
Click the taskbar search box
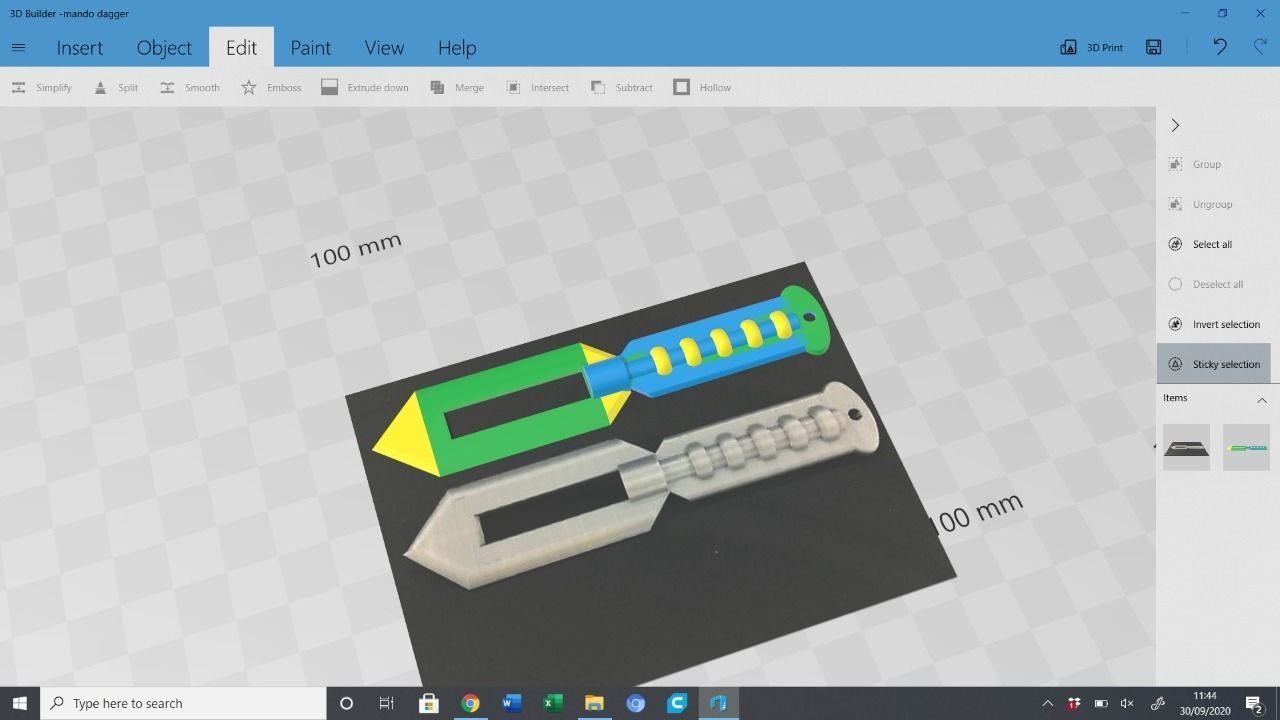pos(183,703)
